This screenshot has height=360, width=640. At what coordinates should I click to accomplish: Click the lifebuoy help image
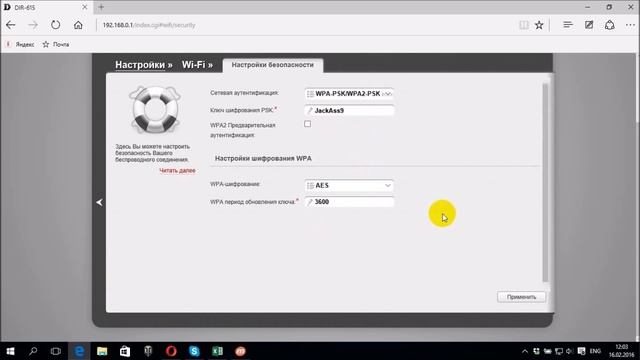pyautogui.click(x=155, y=110)
